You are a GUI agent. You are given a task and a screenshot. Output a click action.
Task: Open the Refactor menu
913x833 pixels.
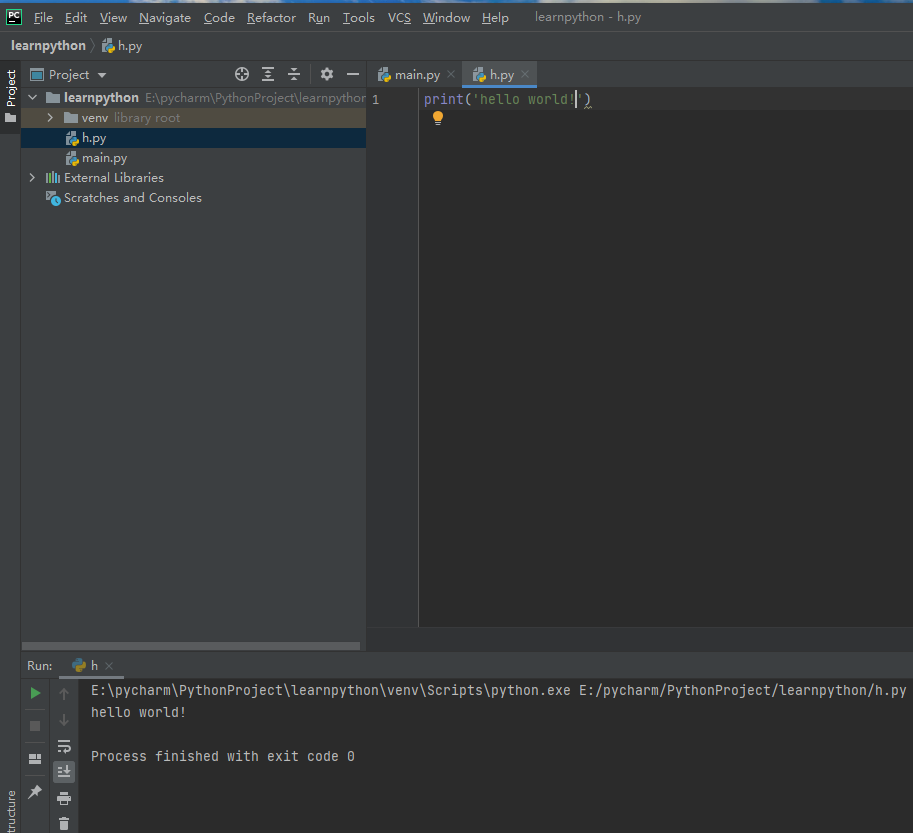tap(271, 18)
